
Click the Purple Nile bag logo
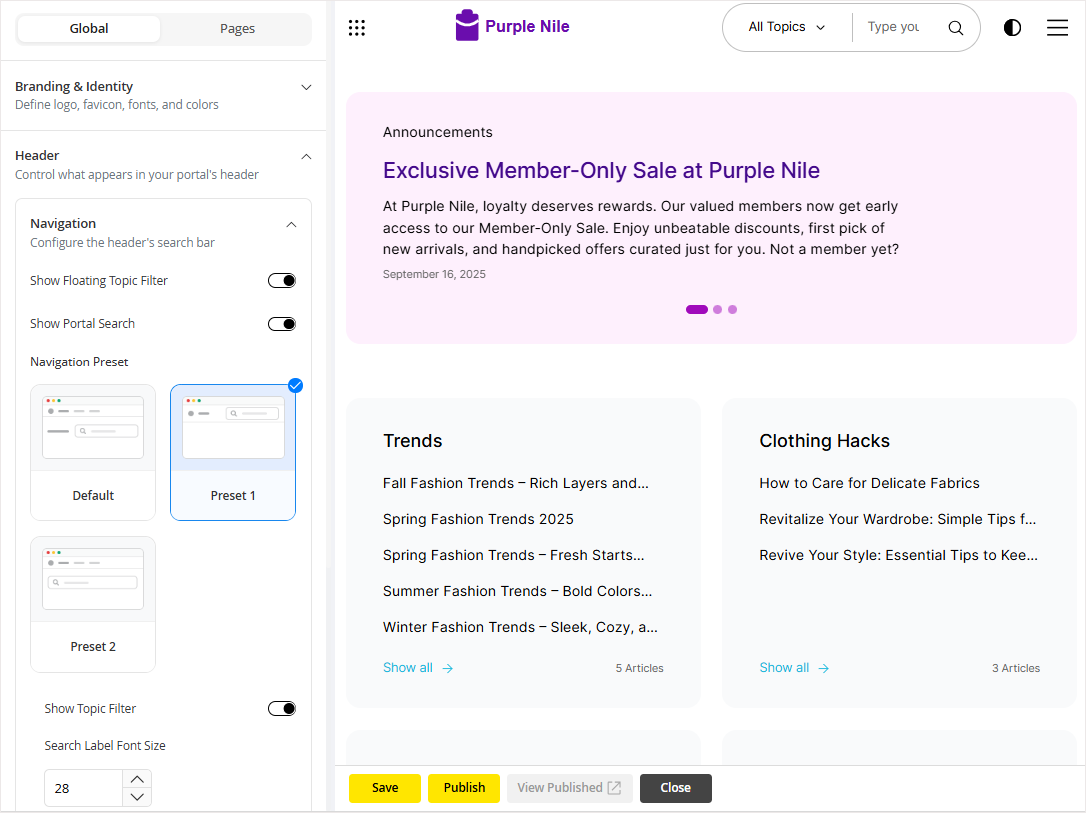point(467,26)
